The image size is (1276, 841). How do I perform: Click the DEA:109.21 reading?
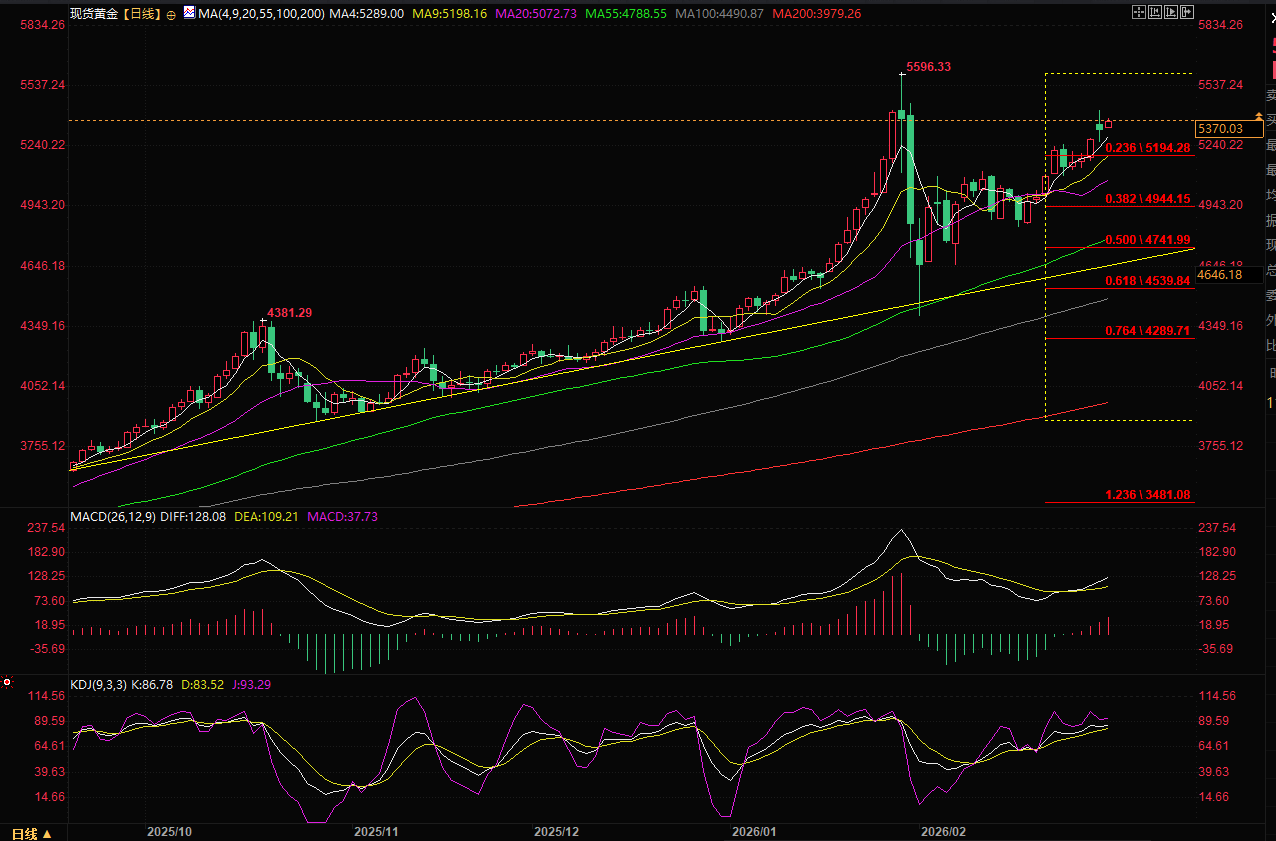267,517
